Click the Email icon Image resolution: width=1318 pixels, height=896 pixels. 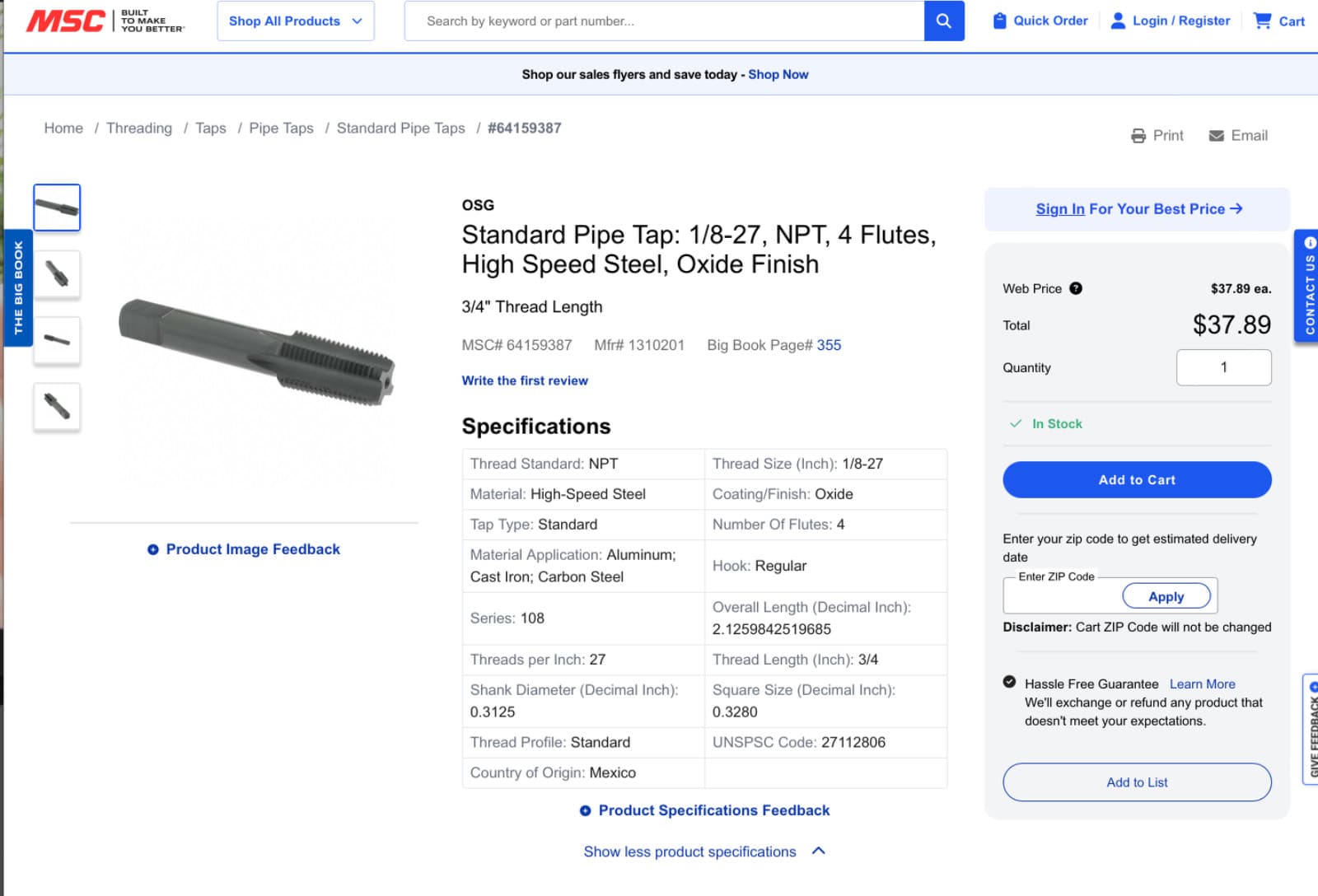pyautogui.click(x=1215, y=135)
